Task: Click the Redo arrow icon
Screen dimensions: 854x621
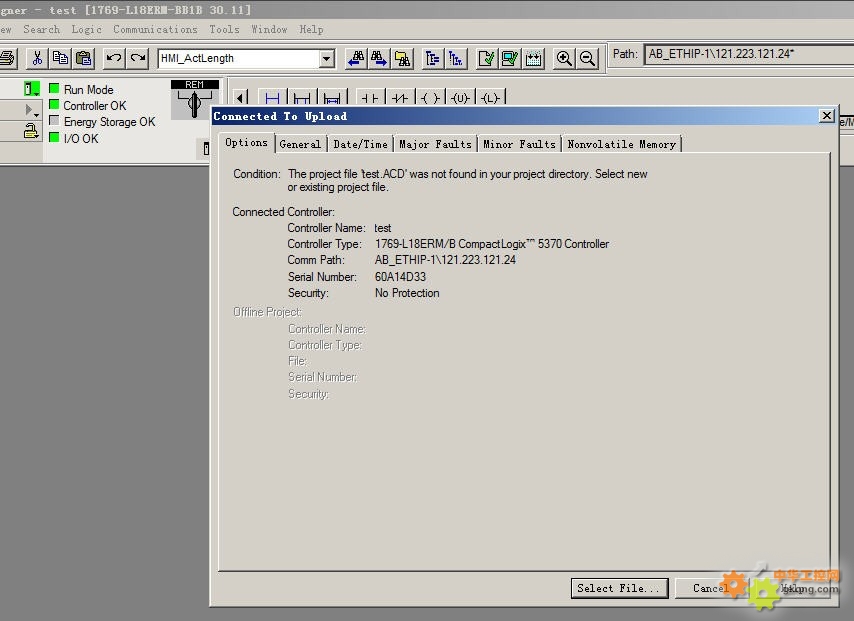Action: 138,58
